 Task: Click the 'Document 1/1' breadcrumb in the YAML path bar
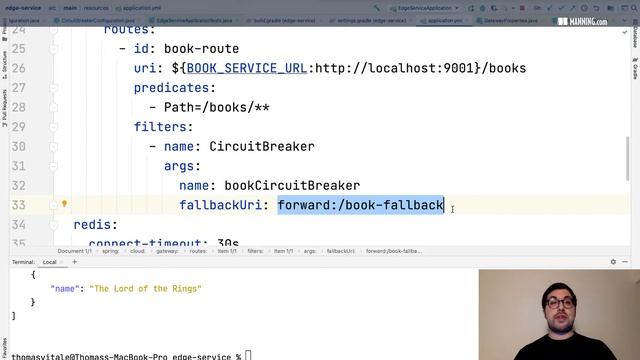point(75,251)
